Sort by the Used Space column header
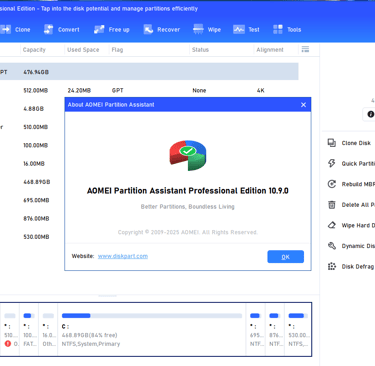The width and height of the screenshot is (375, 366). [83, 50]
